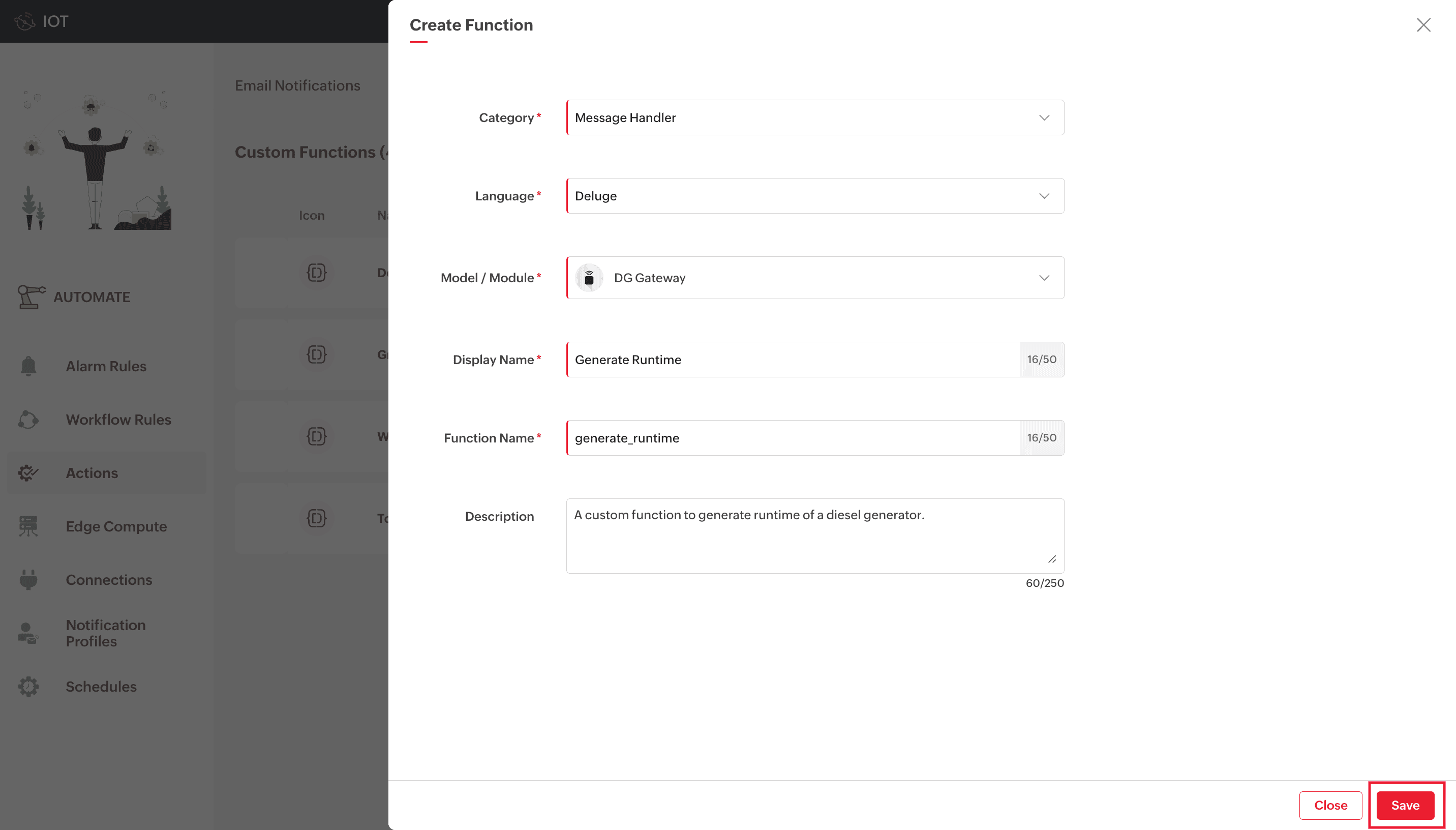This screenshot has height=830, width=1456.
Task: Select Actions in the Automate menu
Action: [x=91, y=473]
